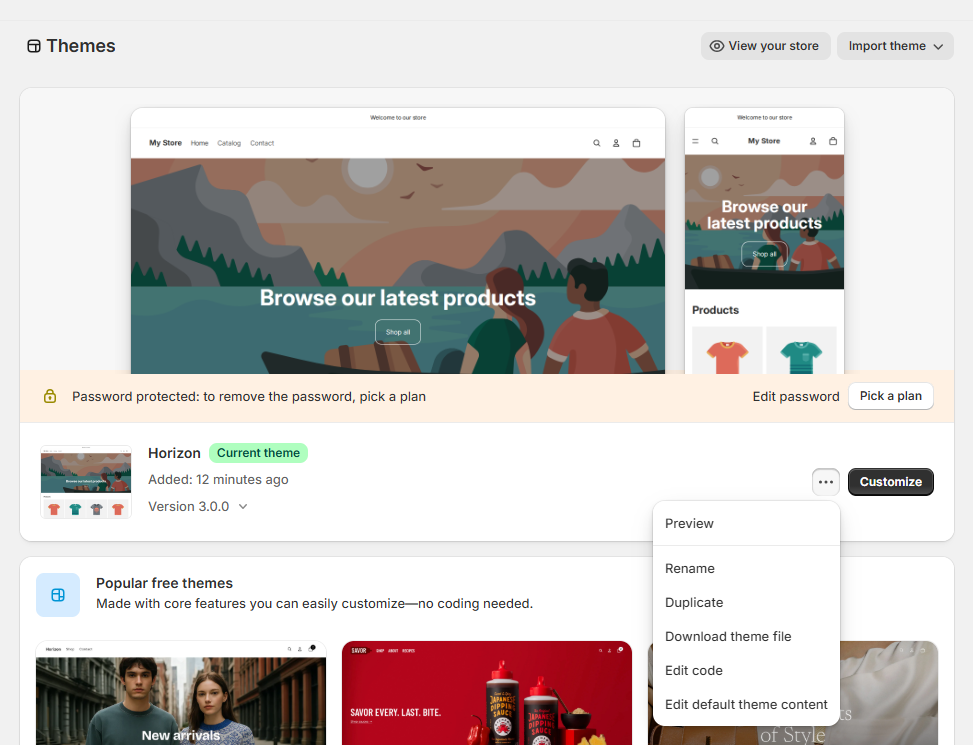Click the Horizon theme thumbnail

pos(86,482)
